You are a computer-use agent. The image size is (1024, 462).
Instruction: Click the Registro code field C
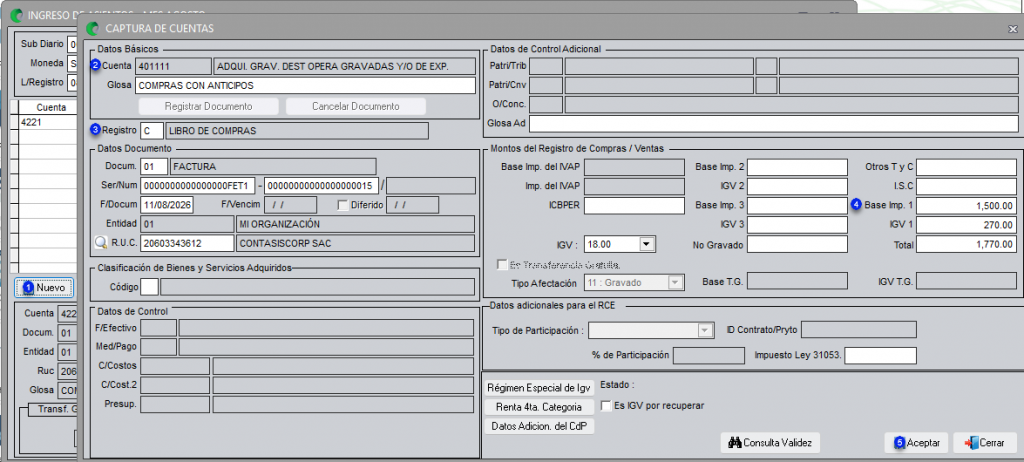(151, 131)
